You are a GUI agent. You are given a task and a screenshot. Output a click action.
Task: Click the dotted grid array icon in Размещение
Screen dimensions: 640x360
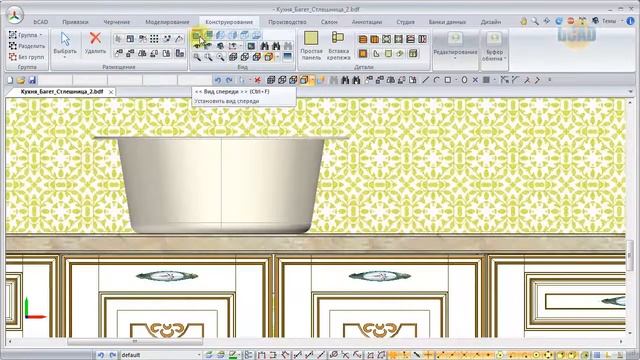(x=154, y=39)
